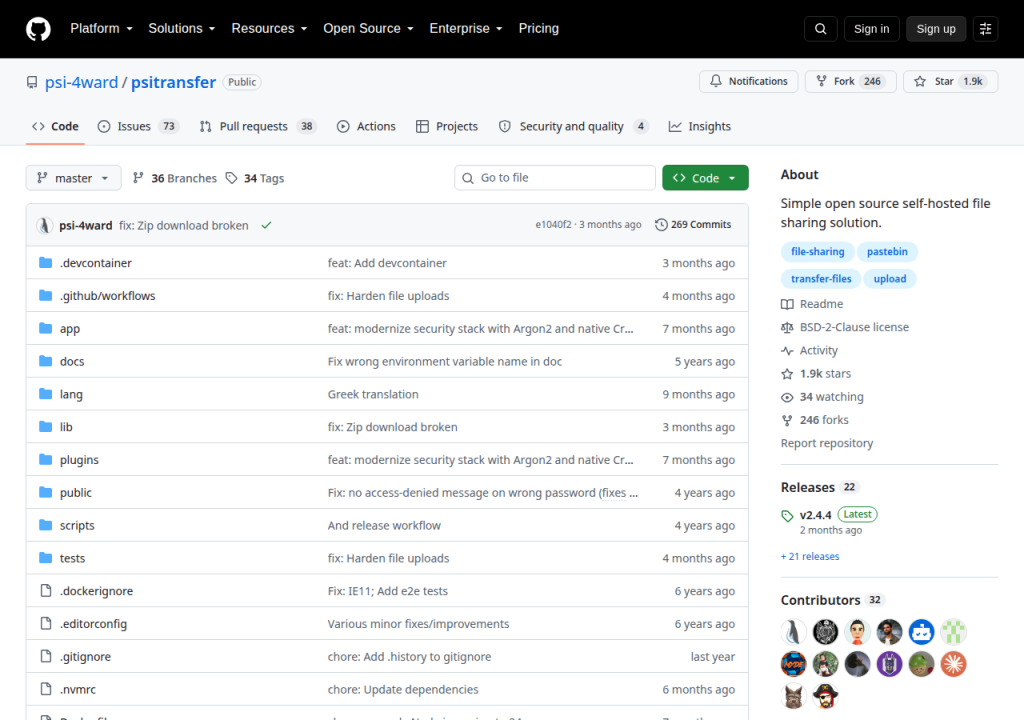Expand the Solutions menu
The image size is (1024, 720).
[x=182, y=29]
